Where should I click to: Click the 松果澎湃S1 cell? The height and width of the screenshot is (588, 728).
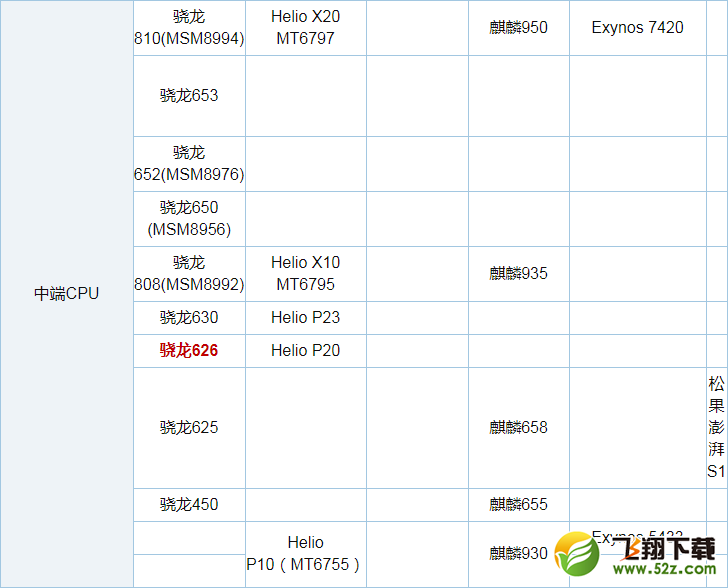[716, 428]
